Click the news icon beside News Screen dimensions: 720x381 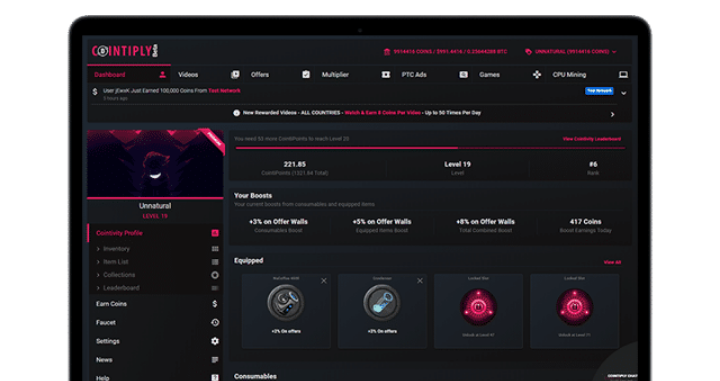pyautogui.click(x=215, y=360)
